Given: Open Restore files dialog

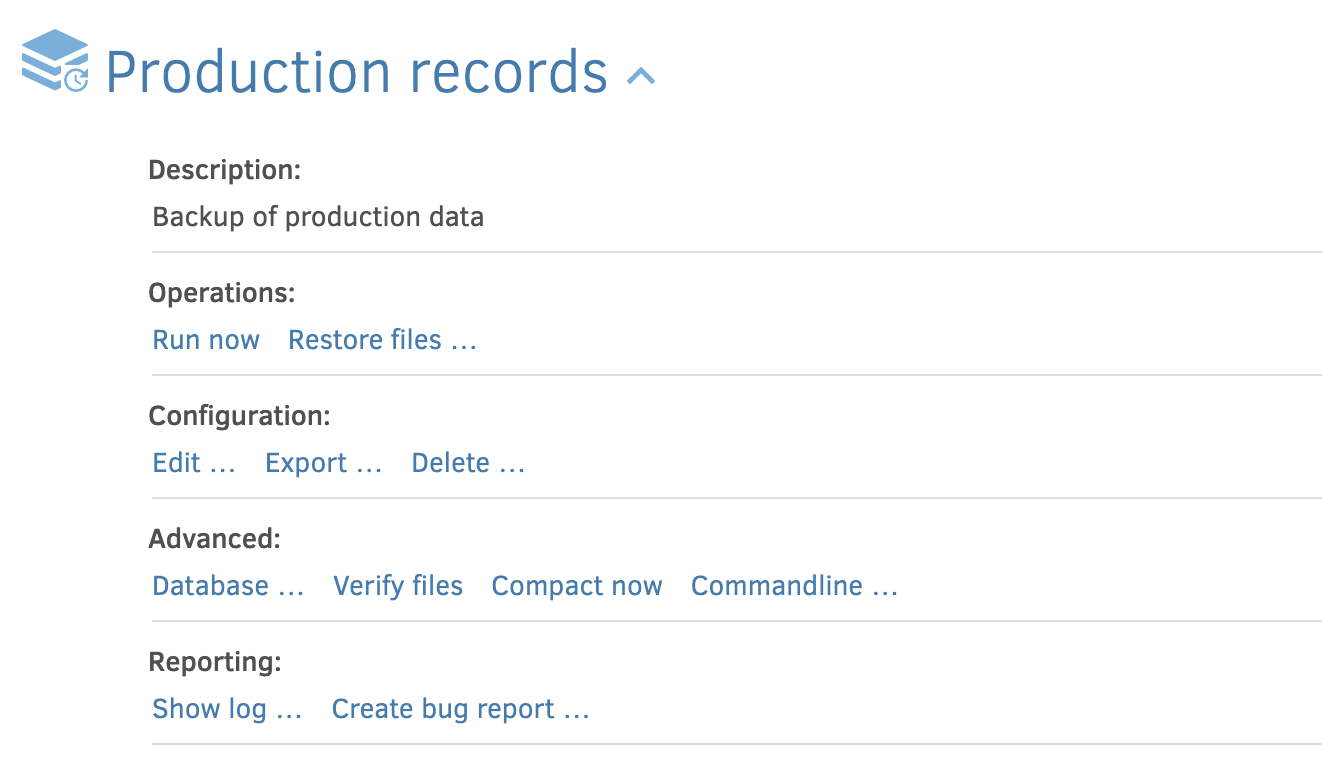Looking at the screenshot, I should (x=382, y=340).
